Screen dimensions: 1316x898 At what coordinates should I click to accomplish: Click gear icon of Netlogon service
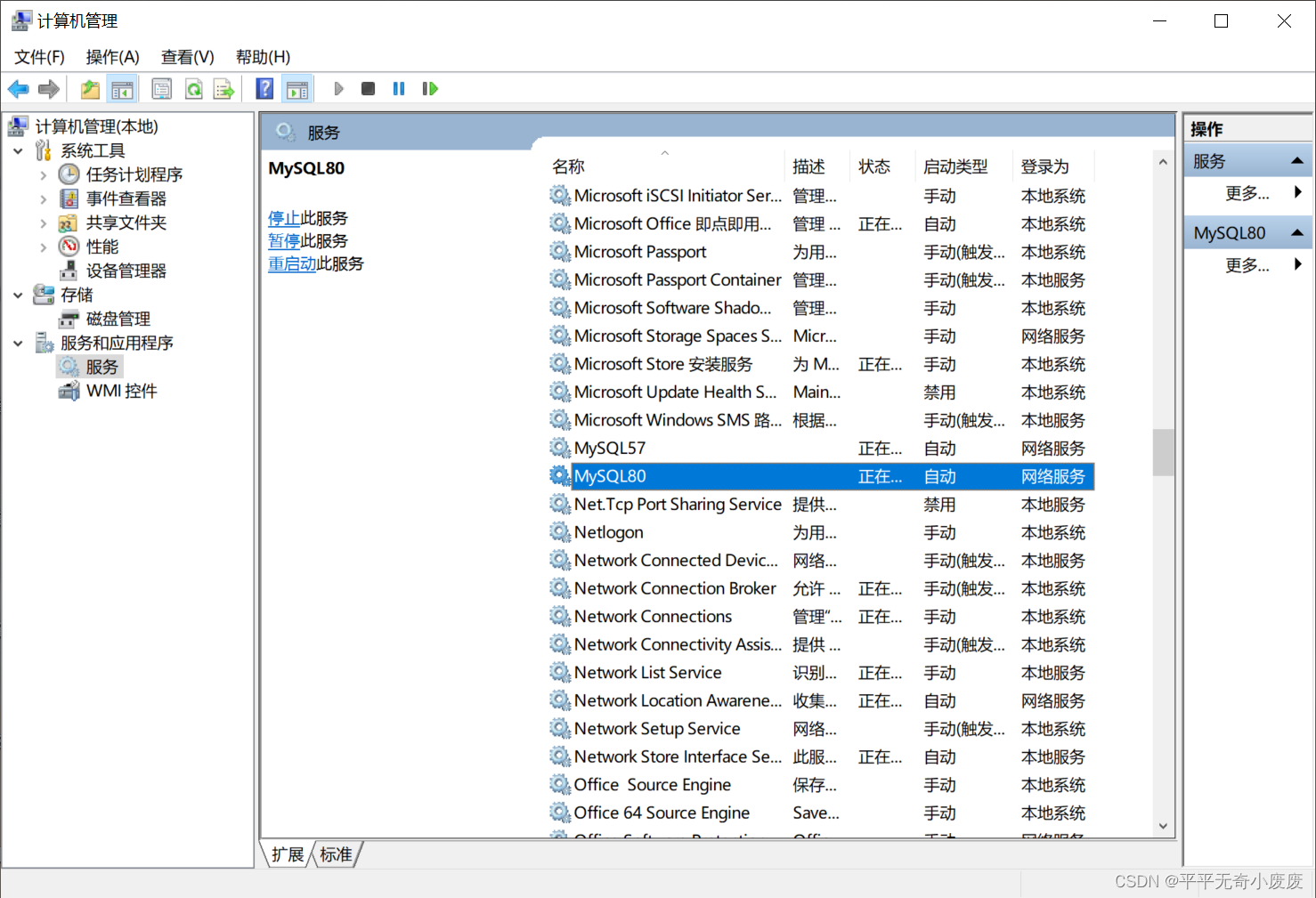559,532
